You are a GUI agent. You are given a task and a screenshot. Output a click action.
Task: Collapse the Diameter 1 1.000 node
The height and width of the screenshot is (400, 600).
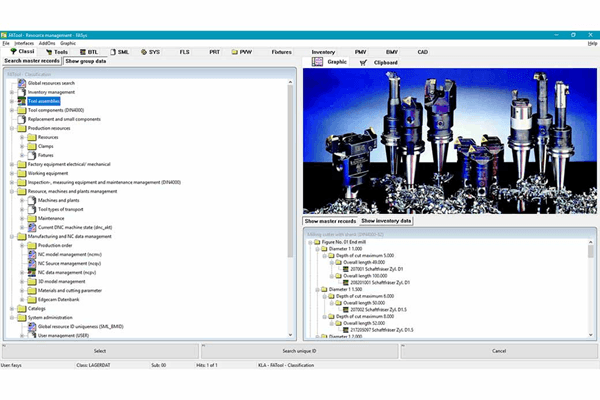(x=317, y=249)
